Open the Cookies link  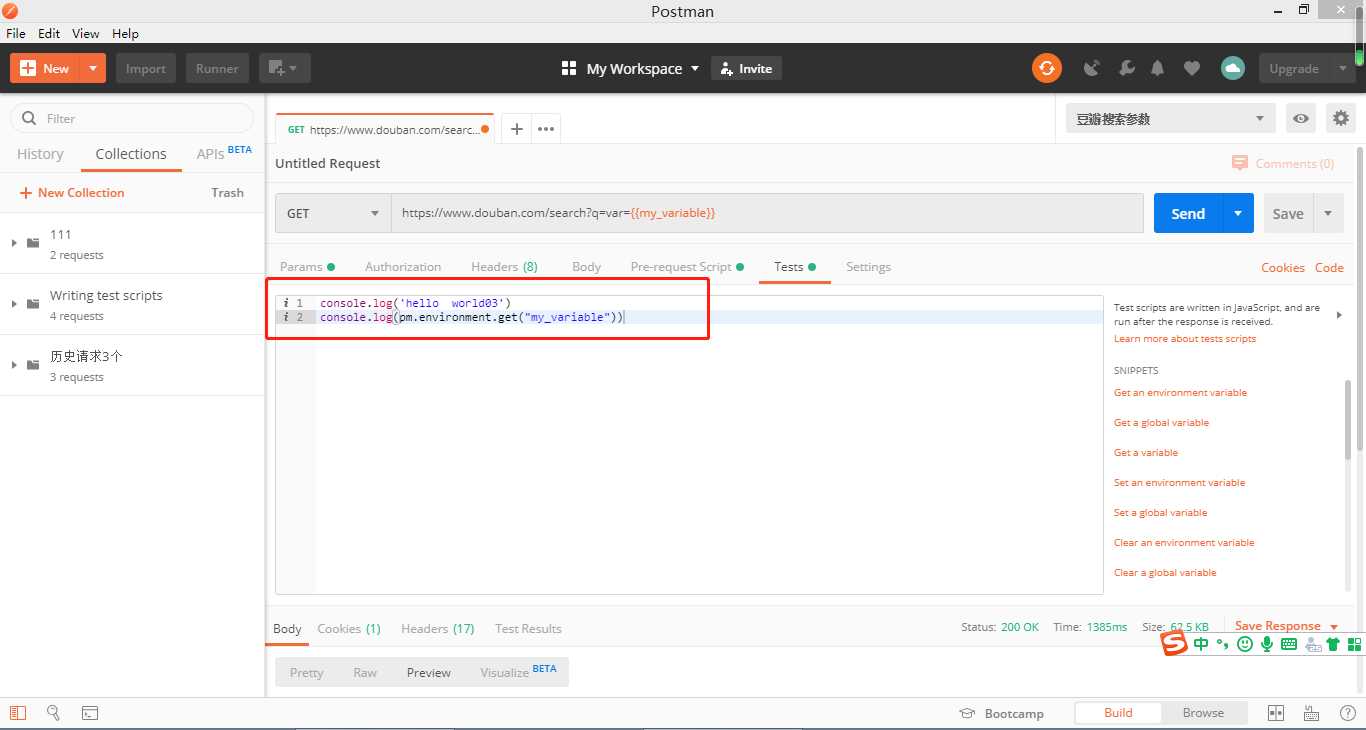point(1283,267)
